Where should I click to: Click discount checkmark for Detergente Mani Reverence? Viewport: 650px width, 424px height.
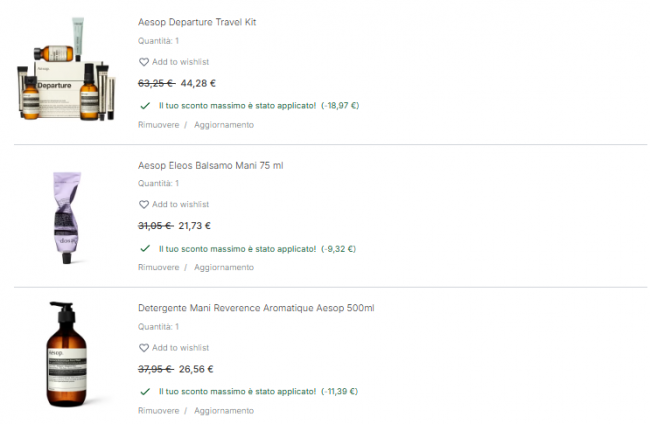click(x=145, y=391)
